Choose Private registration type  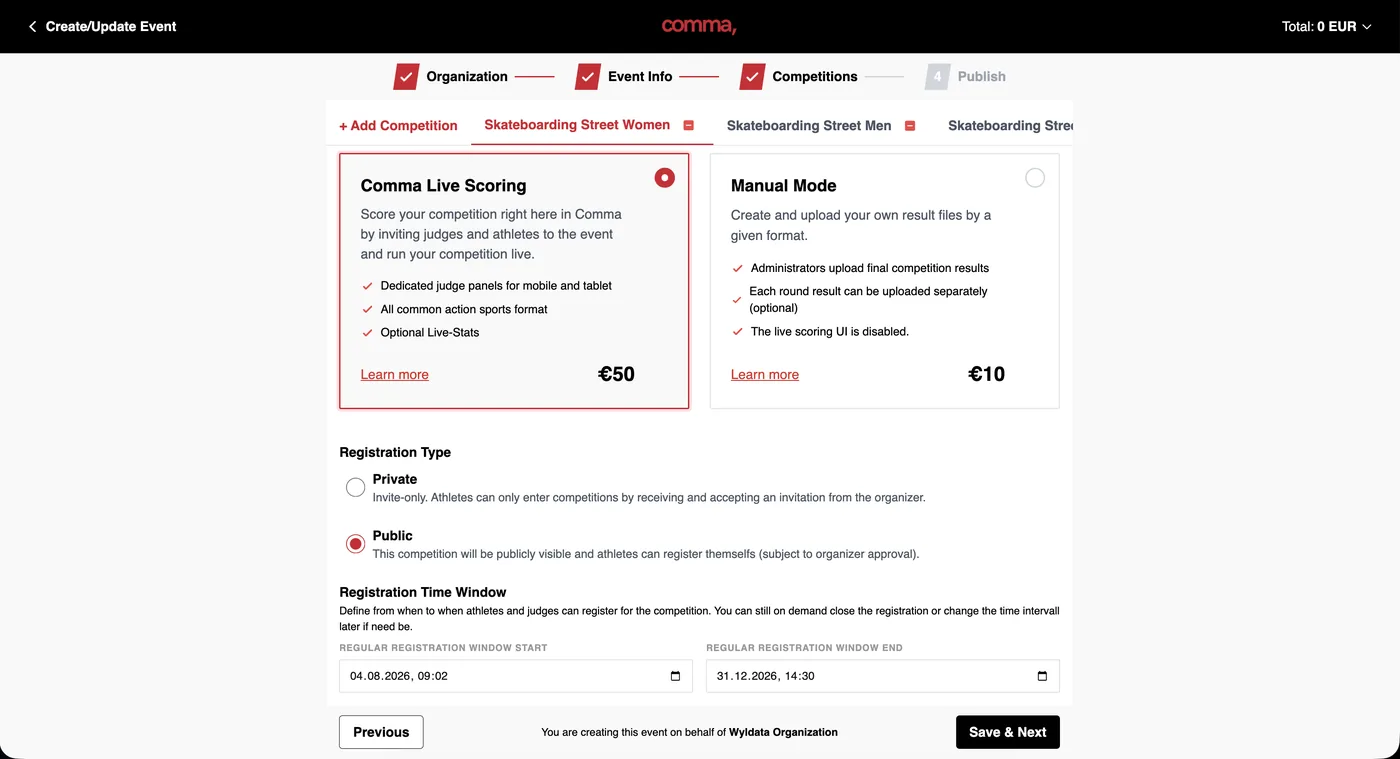click(x=355, y=488)
